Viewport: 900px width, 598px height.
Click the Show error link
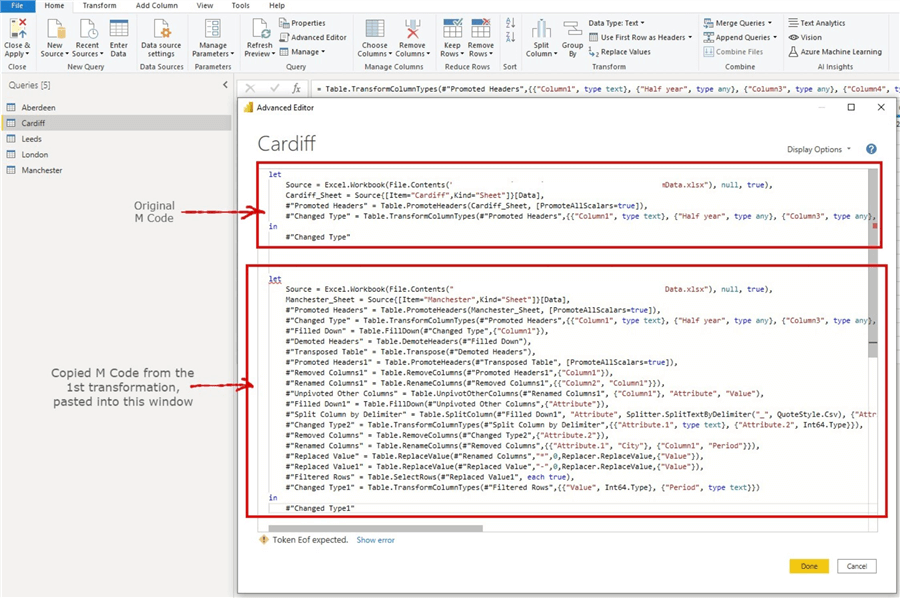pyautogui.click(x=376, y=540)
